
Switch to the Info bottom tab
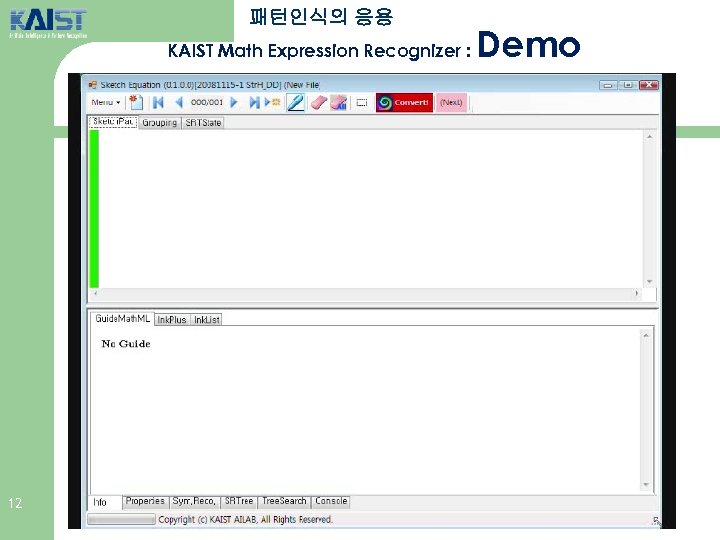(x=105, y=502)
